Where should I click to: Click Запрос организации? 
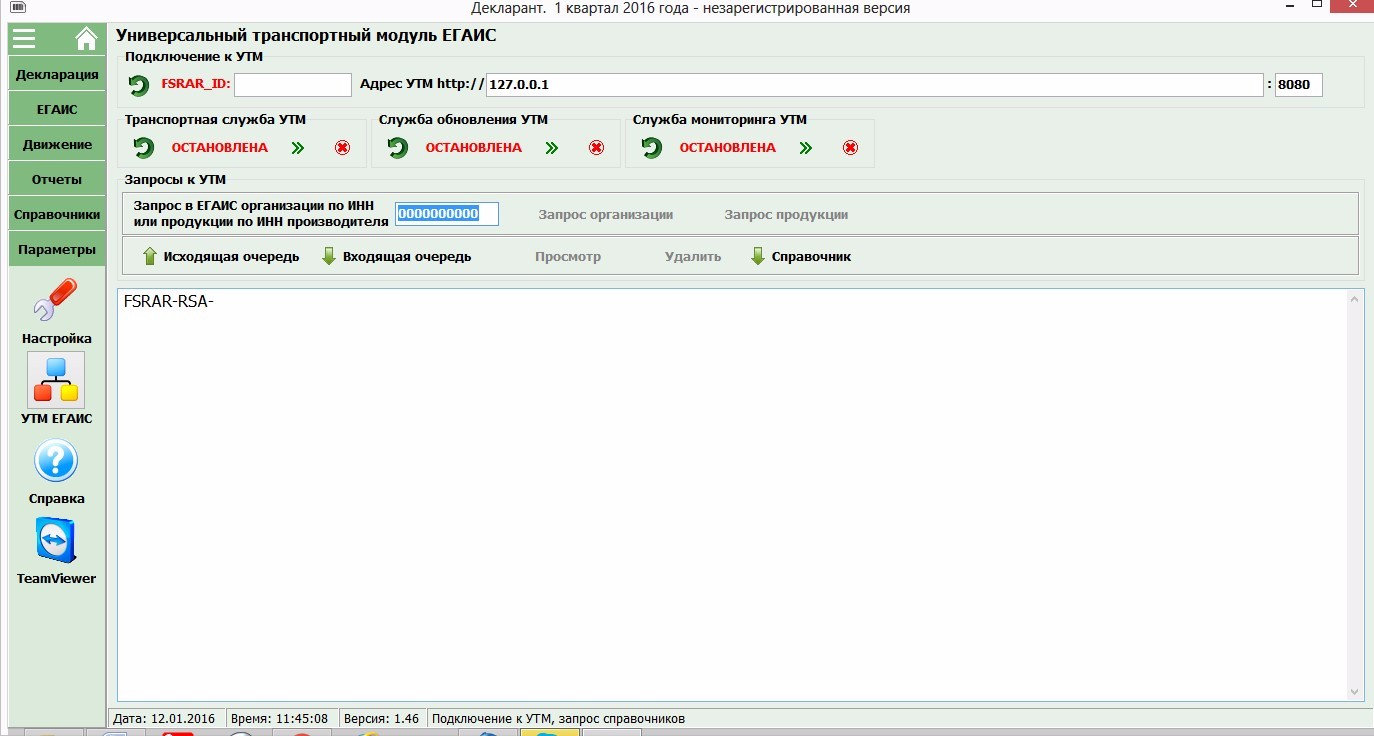[x=605, y=214]
